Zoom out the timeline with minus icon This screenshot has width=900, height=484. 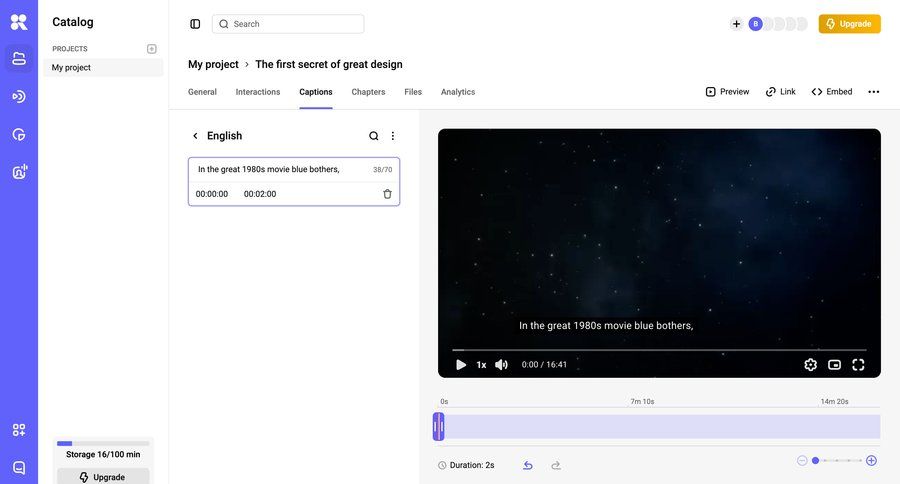(802, 460)
